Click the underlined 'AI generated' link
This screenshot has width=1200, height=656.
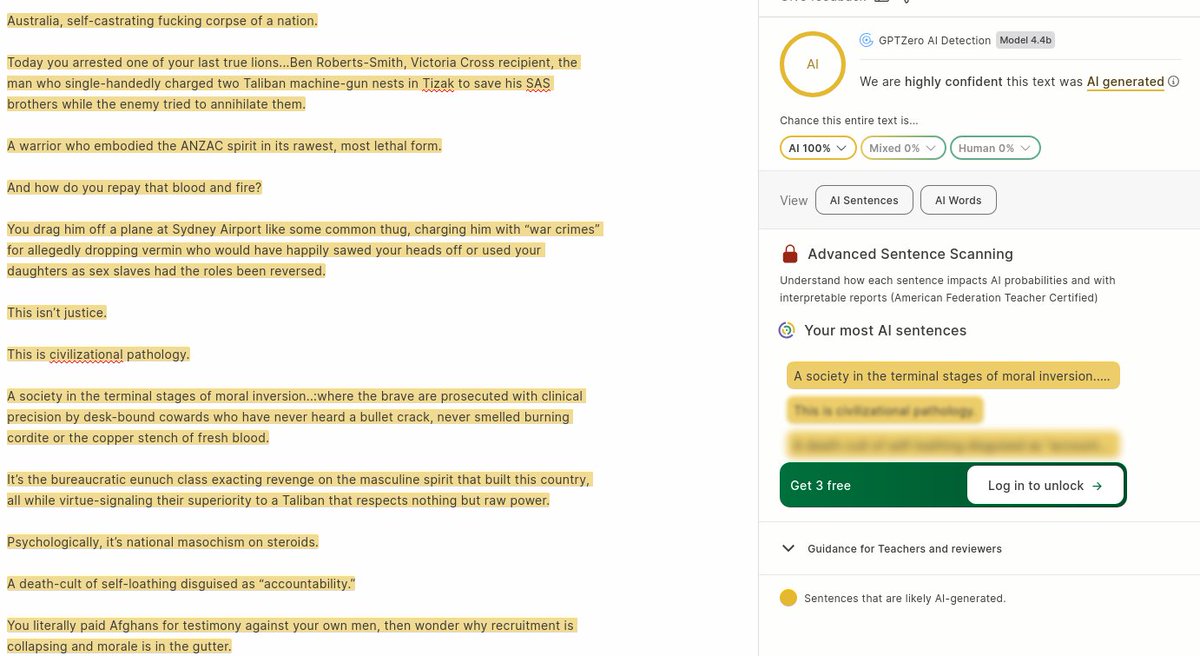(x=1125, y=82)
